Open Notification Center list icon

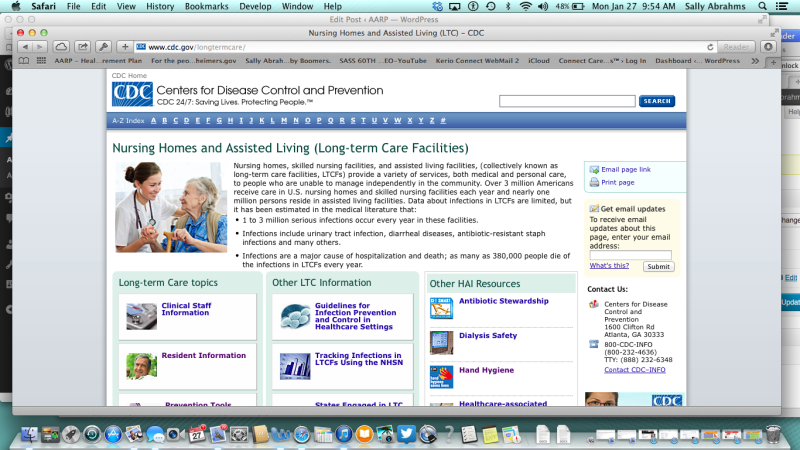(782, 7)
